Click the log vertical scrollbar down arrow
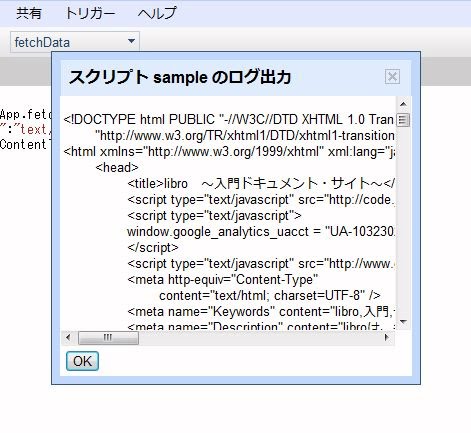The width and height of the screenshot is (471, 433). [403, 322]
